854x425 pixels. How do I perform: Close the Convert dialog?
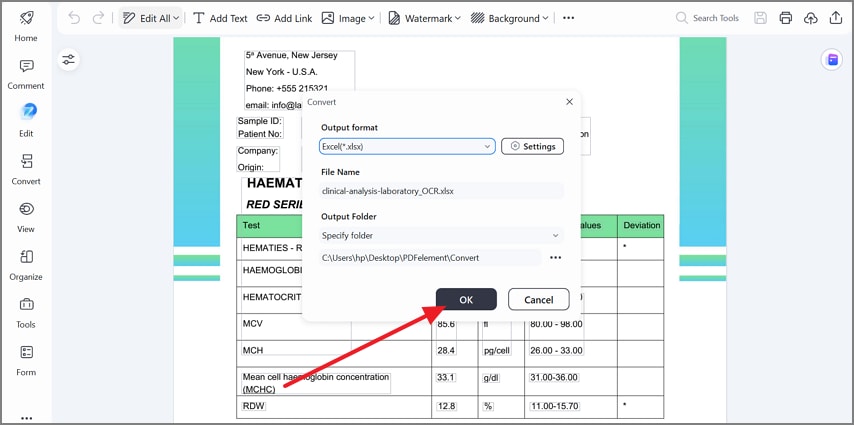click(569, 102)
